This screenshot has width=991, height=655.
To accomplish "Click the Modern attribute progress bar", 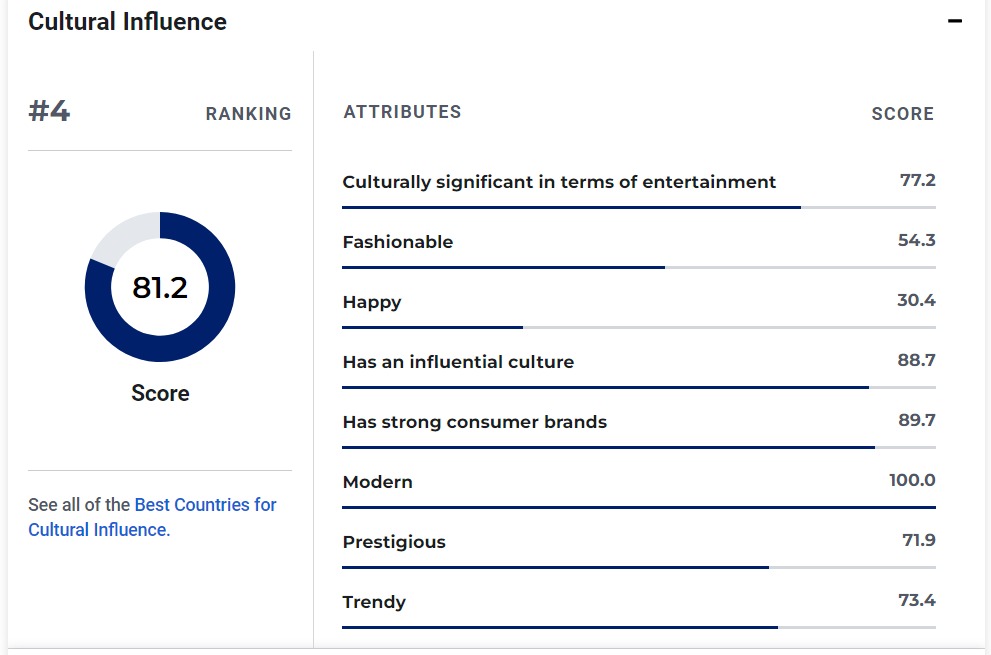I will pyautogui.click(x=638, y=507).
